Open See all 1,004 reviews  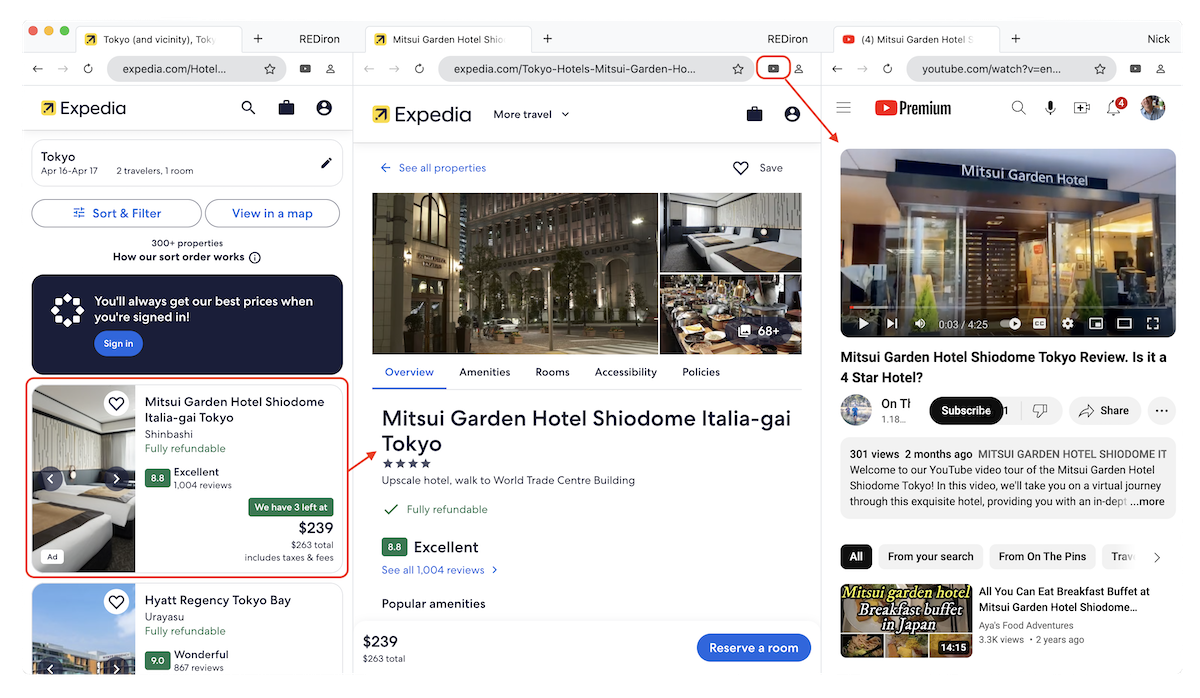tap(434, 569)
